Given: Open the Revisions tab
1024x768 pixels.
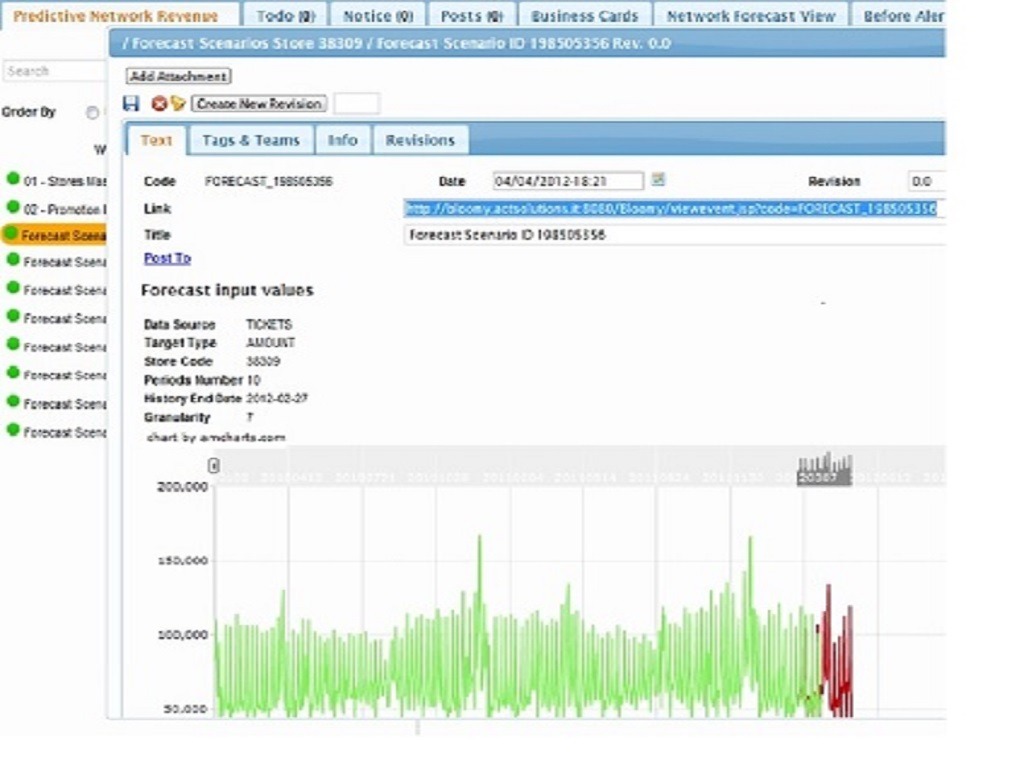Looking at the screenshot, I should 420,140.
